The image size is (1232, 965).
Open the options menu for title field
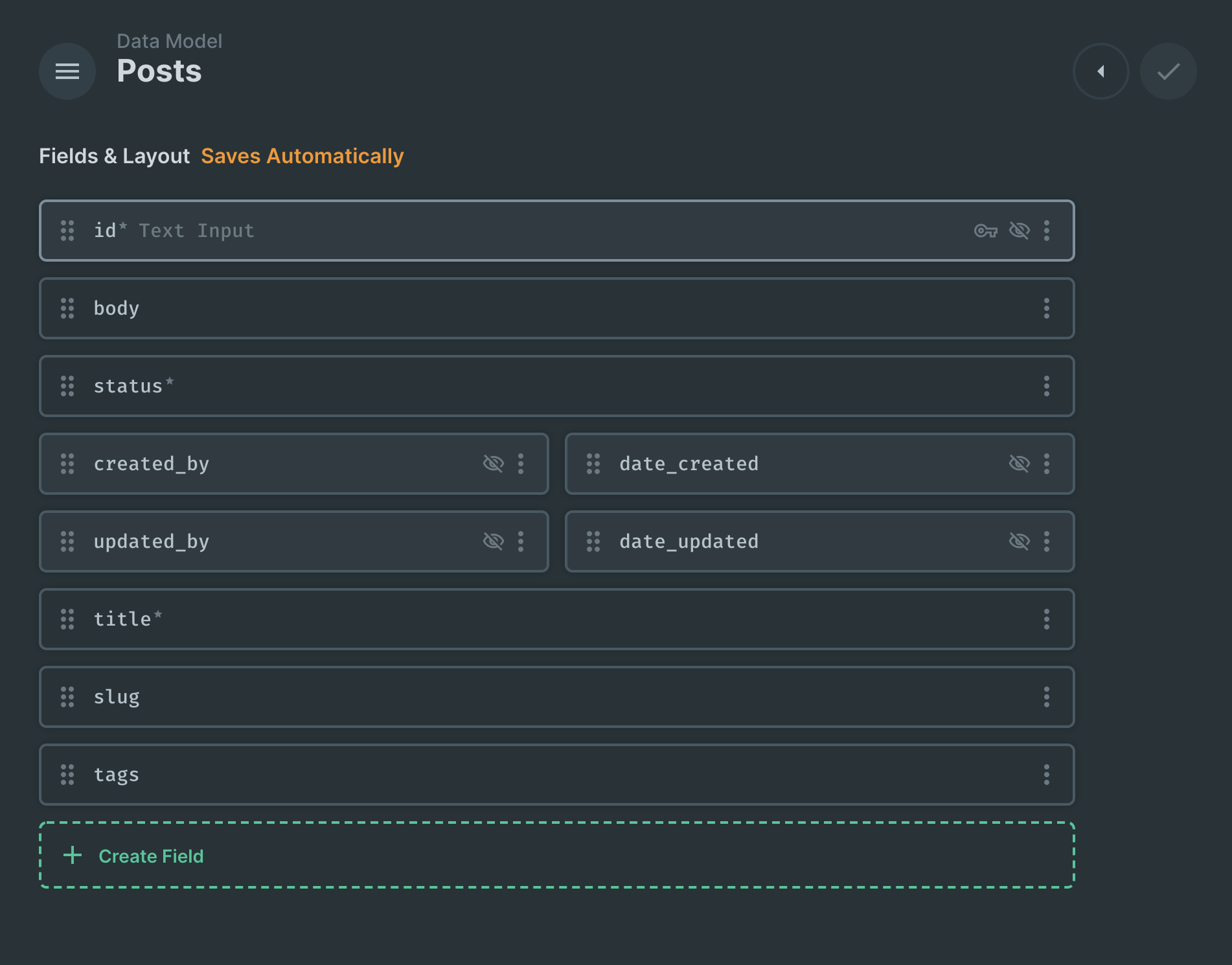tap(1047, 619)
